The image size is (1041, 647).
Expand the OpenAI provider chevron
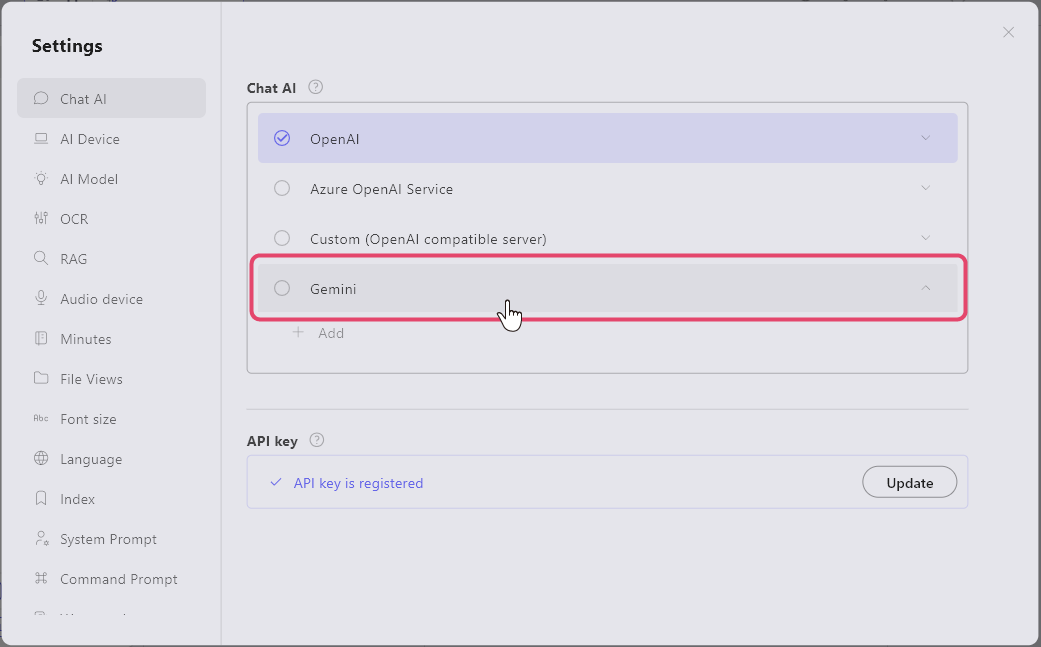coord(926,138)
